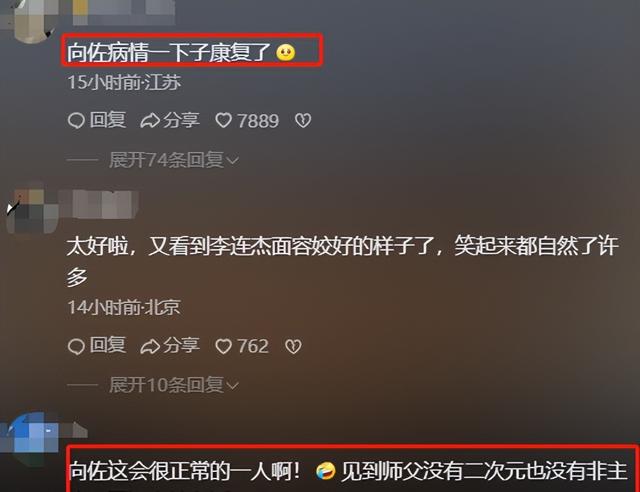Click reply icon on 7889-likes comment
640x492 pixels.
coord(76,121)
